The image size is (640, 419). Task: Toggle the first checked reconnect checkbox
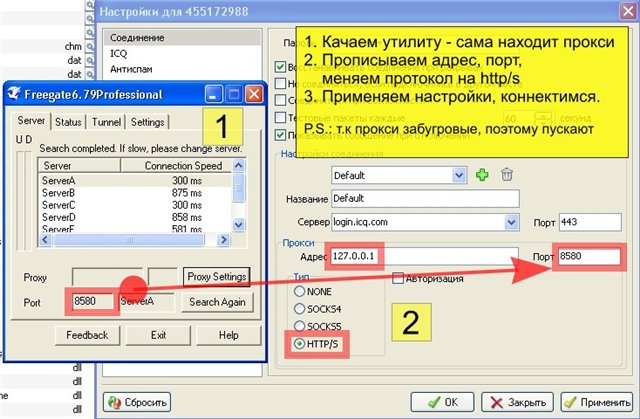pyautogui.click(x=280, y=67)
